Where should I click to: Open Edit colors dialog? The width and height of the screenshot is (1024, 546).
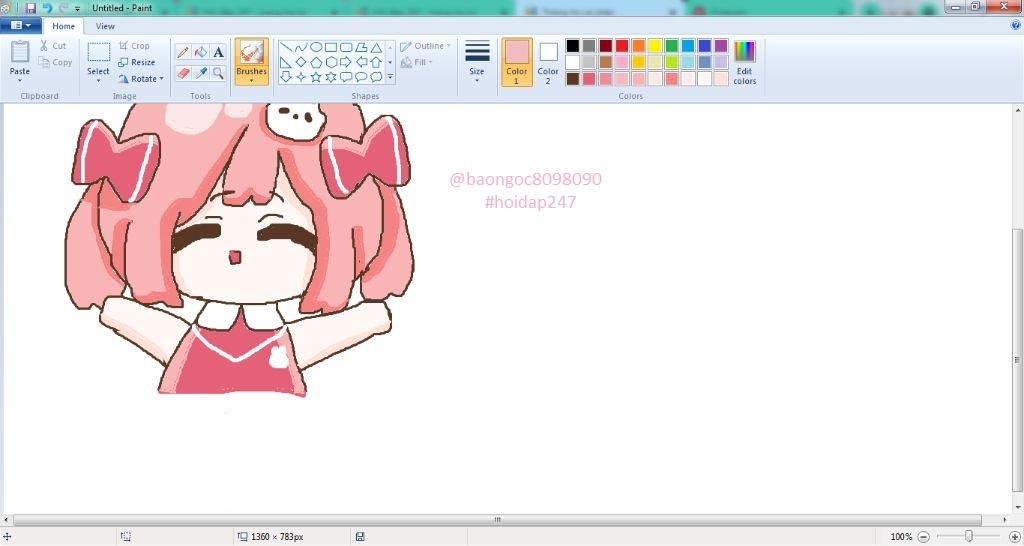coord(744,62)
